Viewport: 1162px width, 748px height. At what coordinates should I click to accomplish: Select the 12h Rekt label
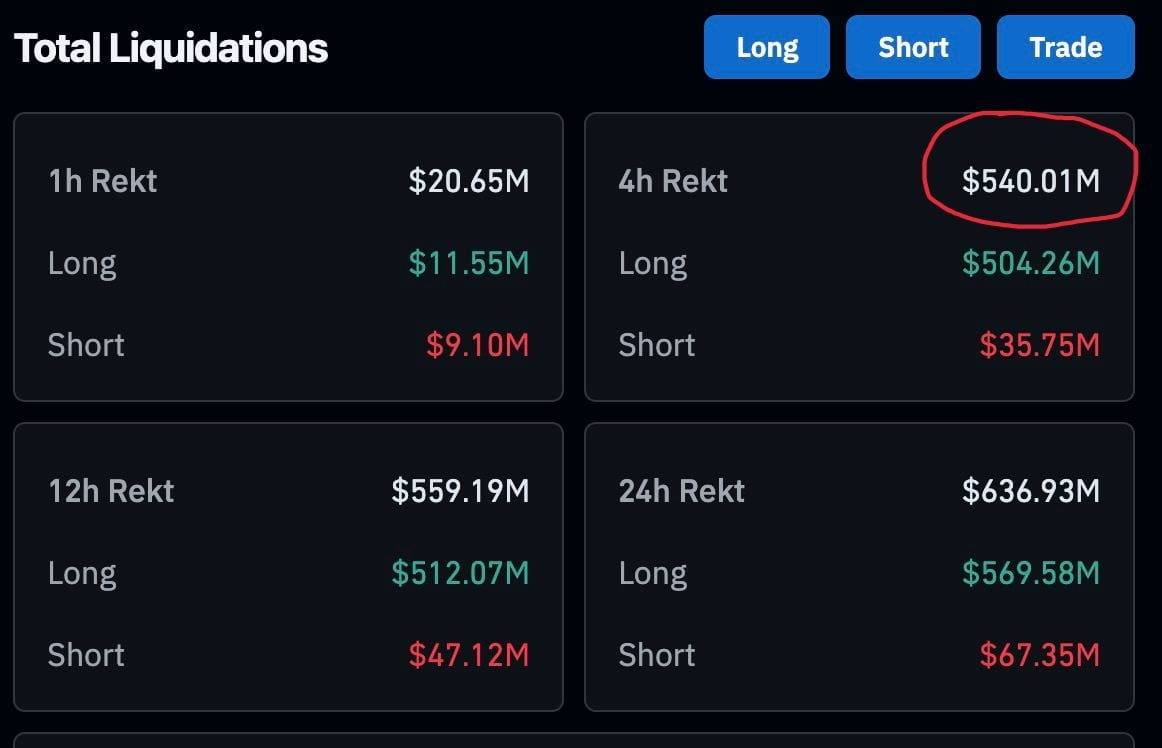111,491
